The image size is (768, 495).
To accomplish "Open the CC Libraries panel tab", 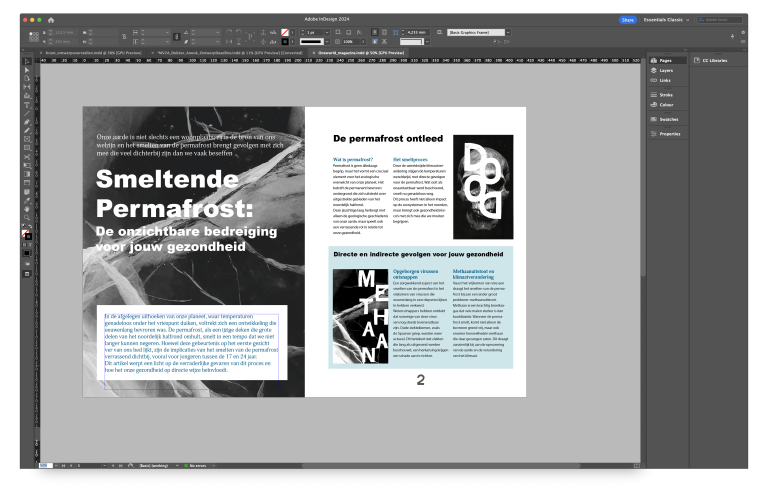I will click(714, 60).
